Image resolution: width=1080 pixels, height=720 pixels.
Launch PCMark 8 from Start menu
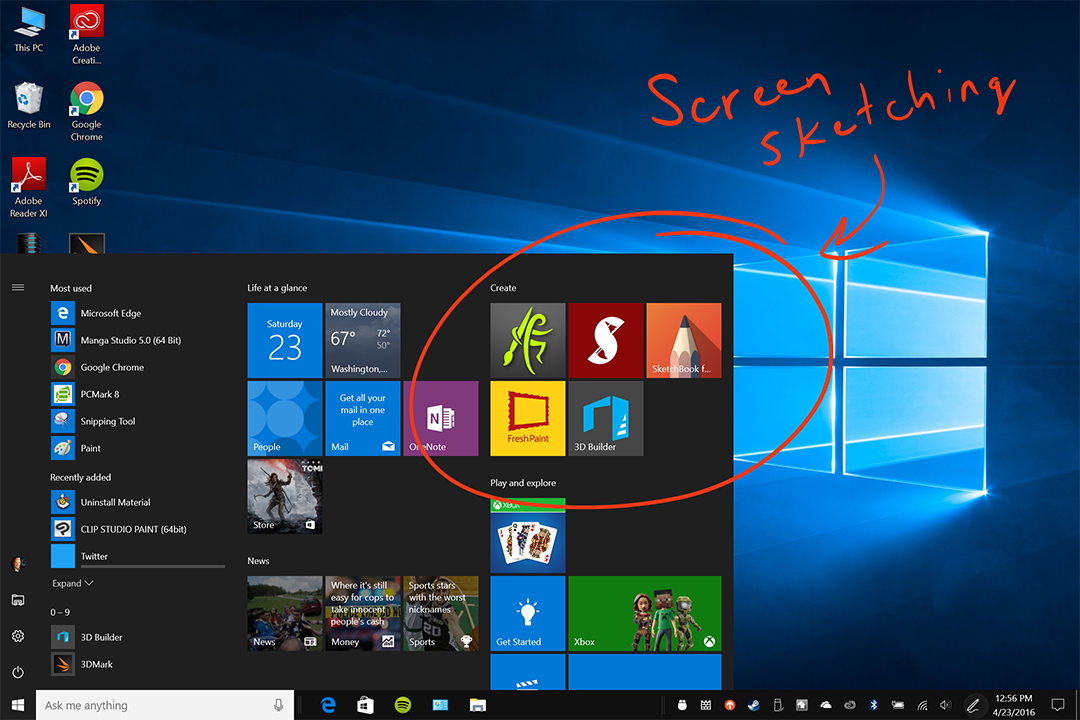138,394
